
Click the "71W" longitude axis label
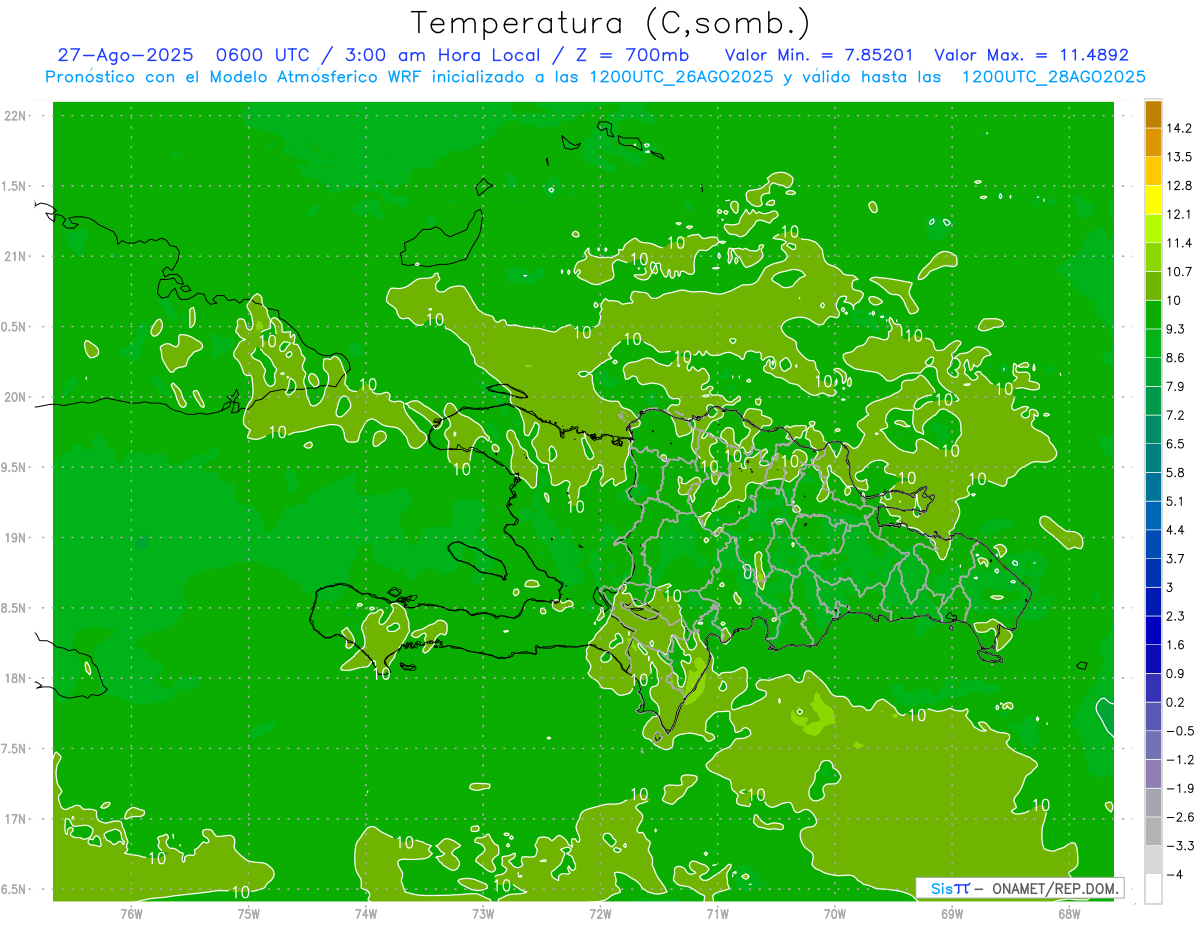pyautogui.click(x=717, y=912)
